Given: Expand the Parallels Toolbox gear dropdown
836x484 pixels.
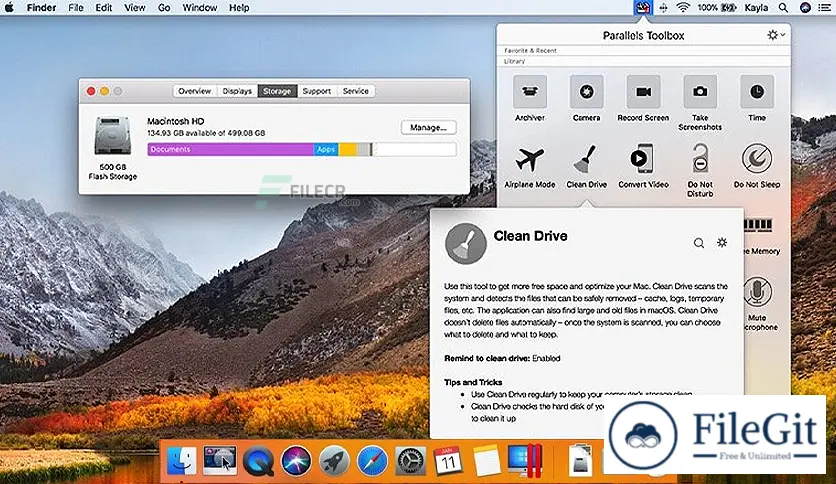Looking at the screenshot, I should pos(775,35).
